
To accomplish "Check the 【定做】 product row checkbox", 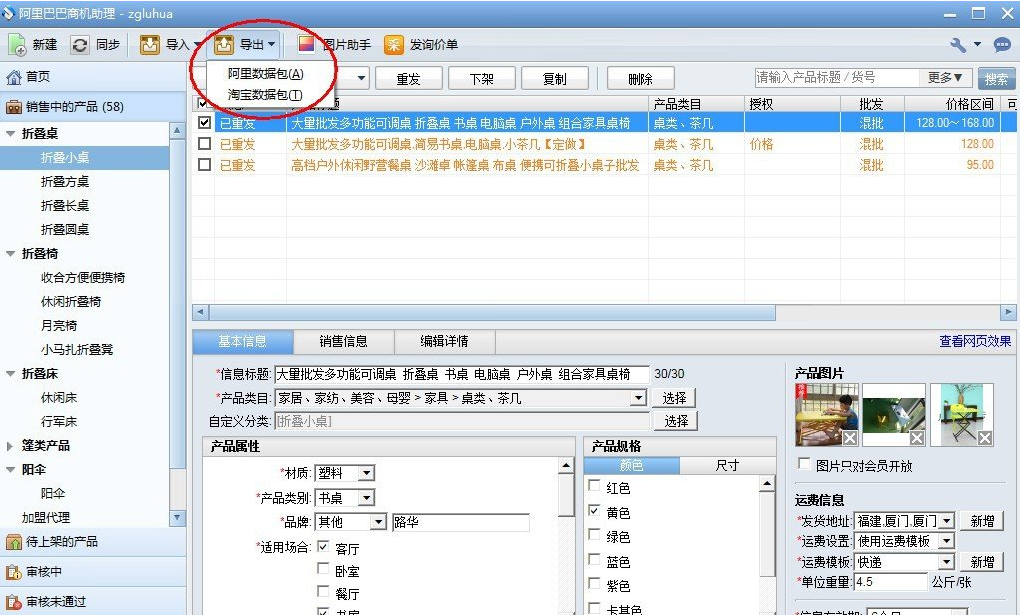I will [204, 143].
